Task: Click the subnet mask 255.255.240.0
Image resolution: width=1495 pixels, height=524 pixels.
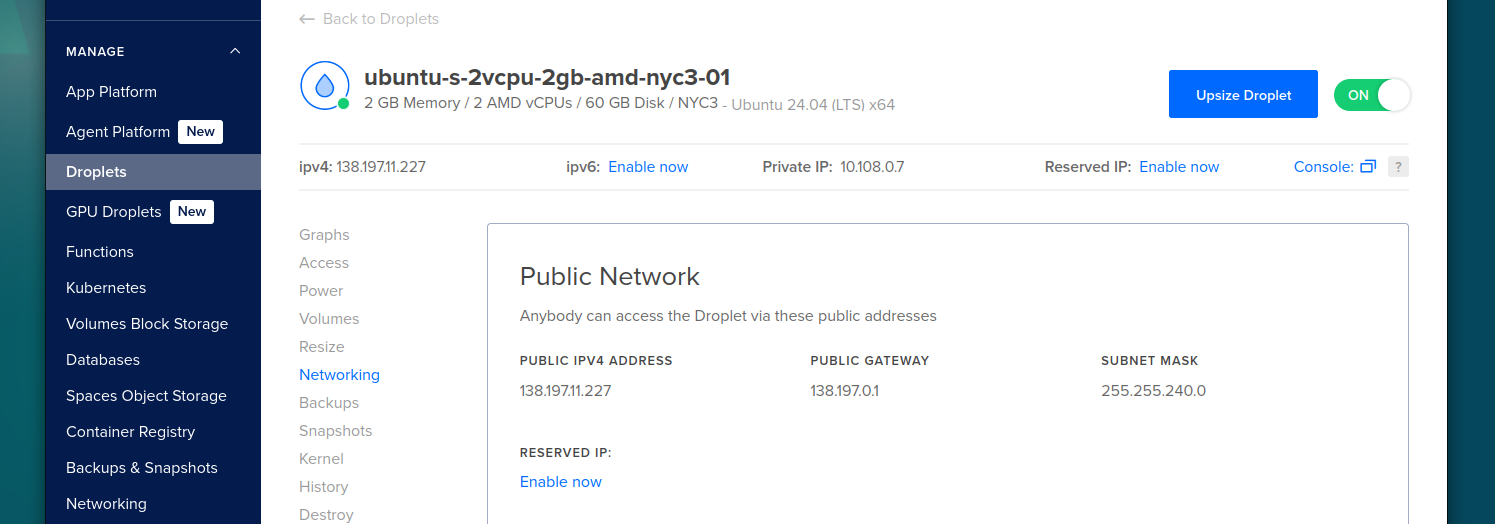Action: point(1153,391)
